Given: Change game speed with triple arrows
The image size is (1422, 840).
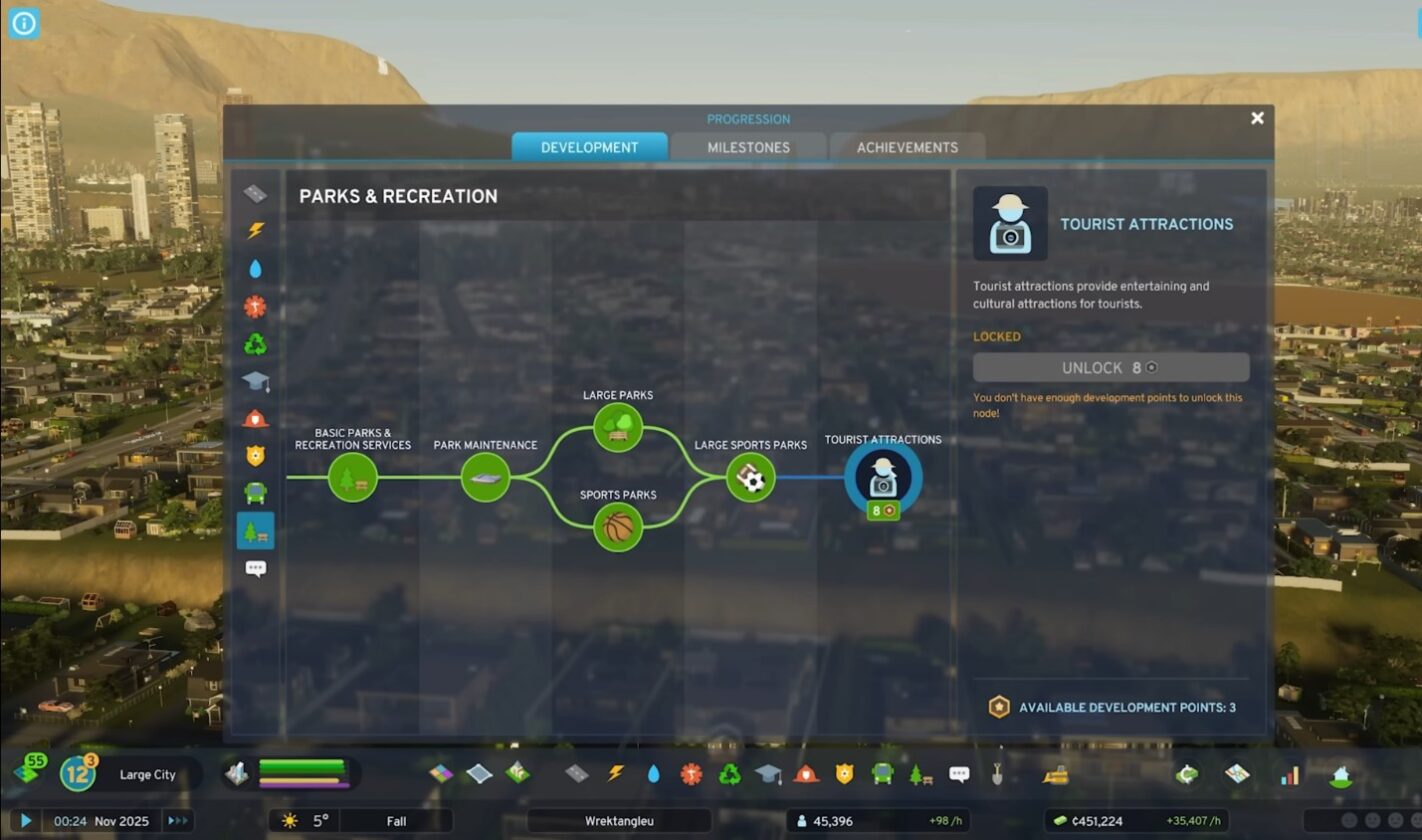Looking at the screenshot, I should point(176,821).
